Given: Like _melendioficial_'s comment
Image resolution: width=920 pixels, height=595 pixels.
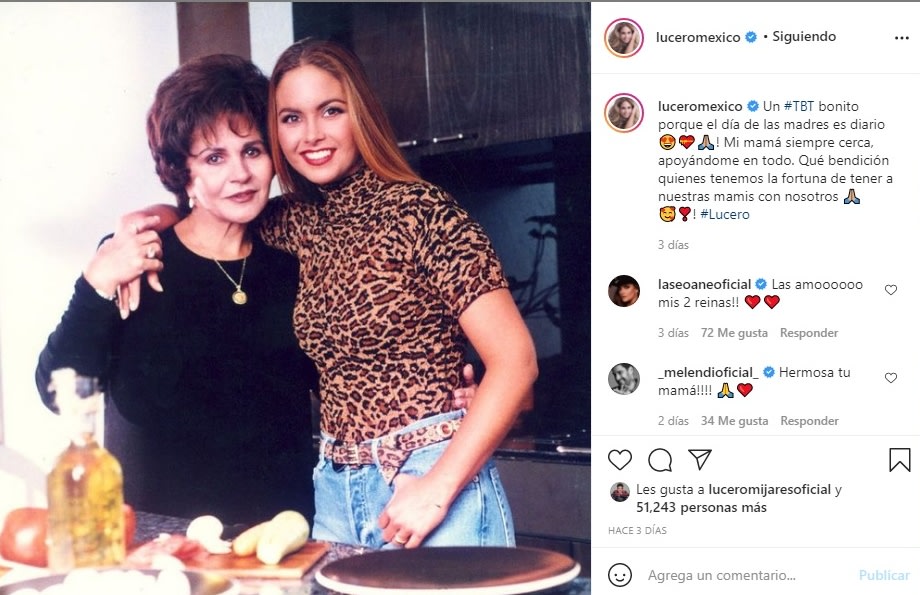Looking at the screenshot, I should pos(891,378).
